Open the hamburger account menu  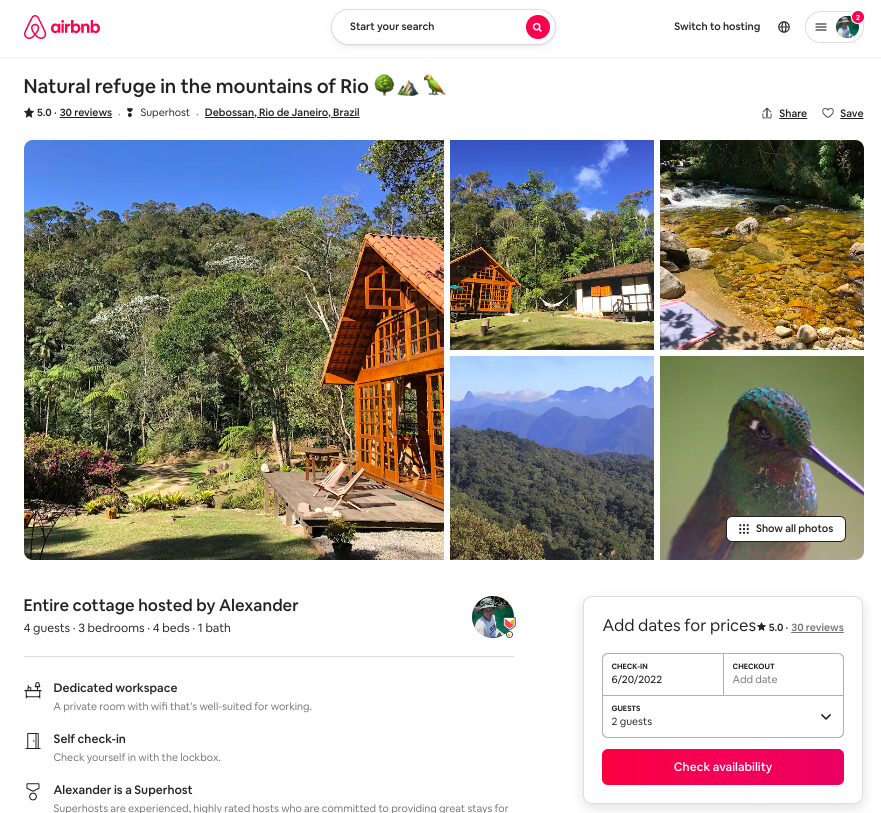820,27
